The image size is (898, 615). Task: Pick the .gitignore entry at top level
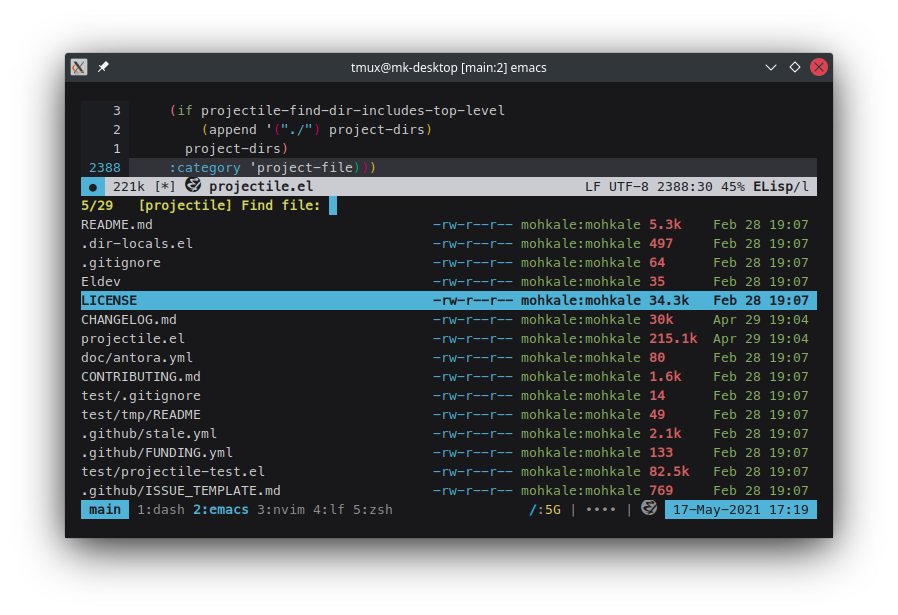click(x=449, y=262)
